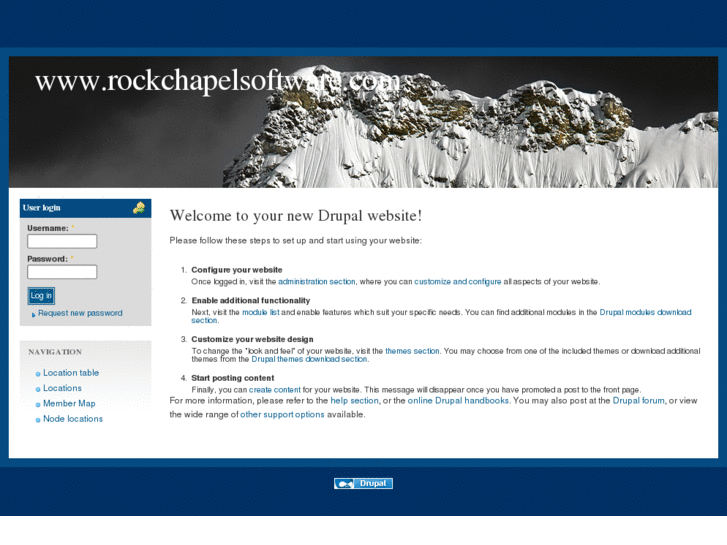Open Request new password link
Image resolution: width=727 pixels, height=545 pixels.
point(80,313)
